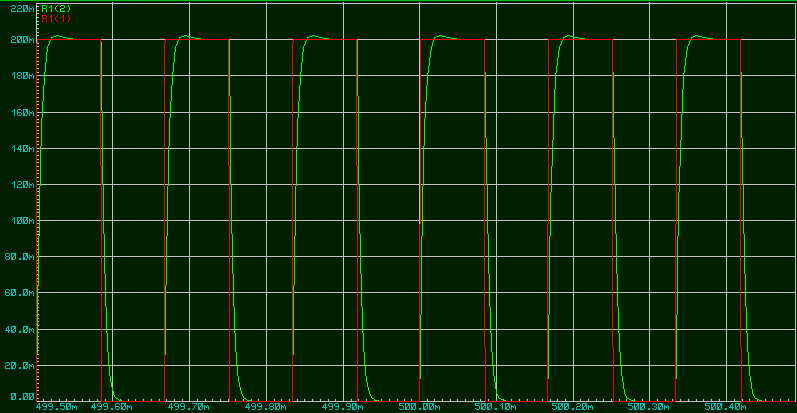Viewport: 797px width, 413px height.
Task: Pick the 500.00m time axis marker
Action: pyautogui.click(x=419, y=407)
